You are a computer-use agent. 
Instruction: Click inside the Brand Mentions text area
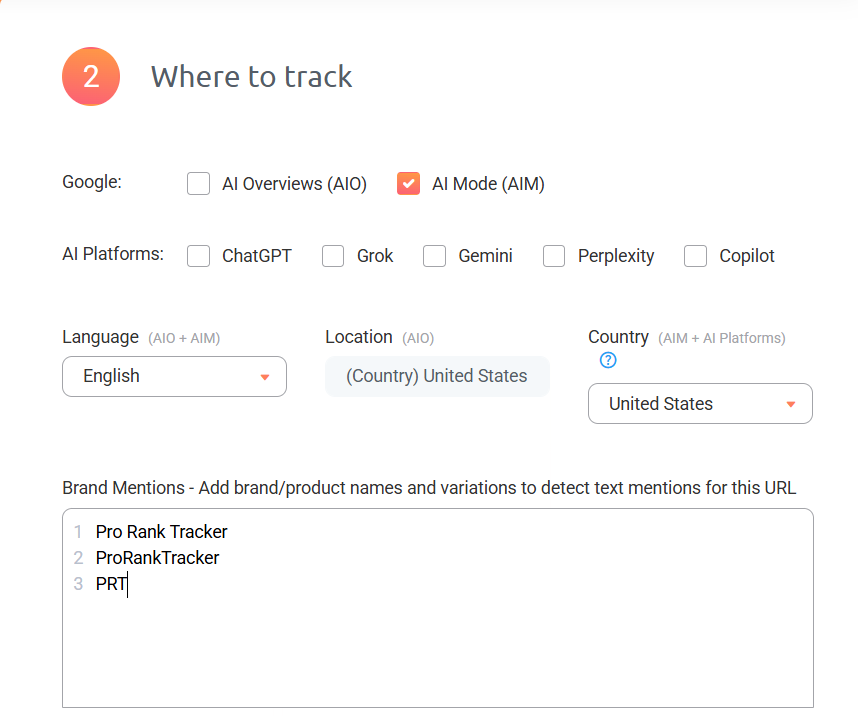pyautogui.click(x=438, y=608)
